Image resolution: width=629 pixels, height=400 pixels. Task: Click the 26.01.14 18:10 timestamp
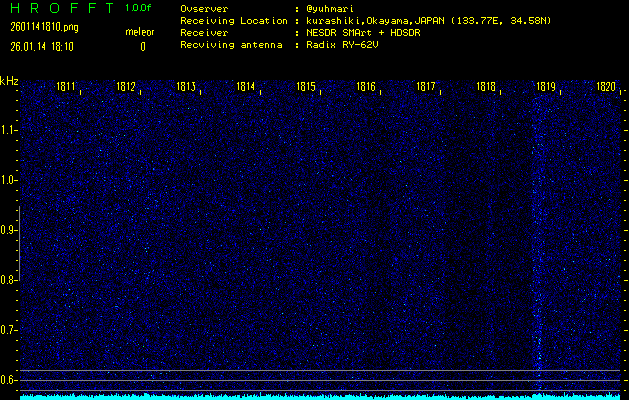coord(48,46)
